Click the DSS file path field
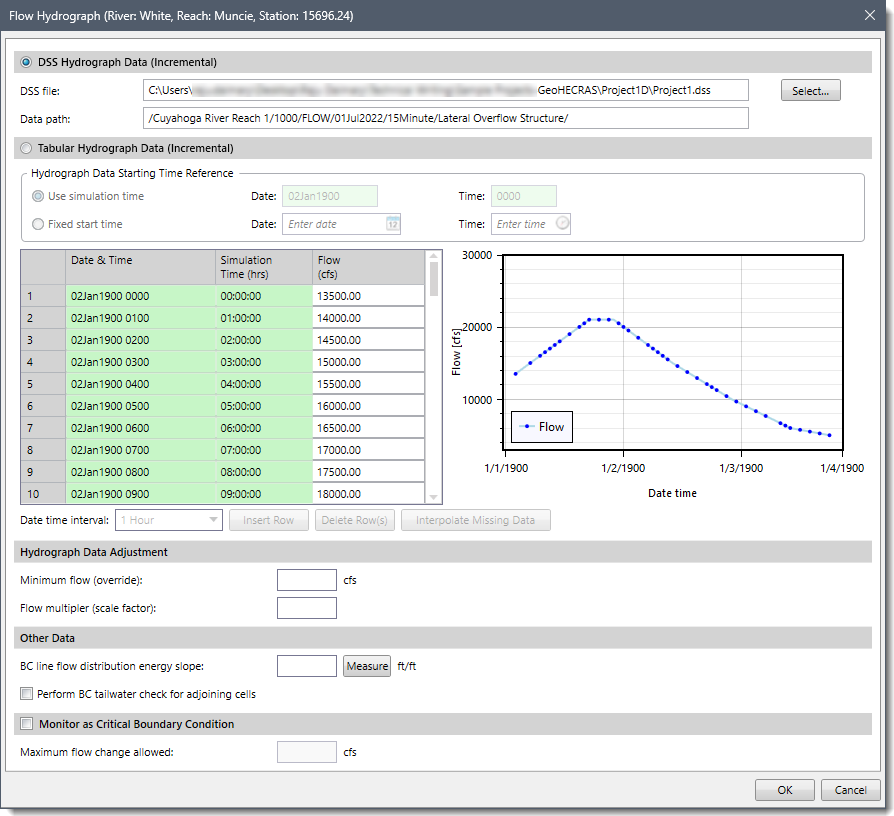Screen dimensions: 894x816 [445, 90]
